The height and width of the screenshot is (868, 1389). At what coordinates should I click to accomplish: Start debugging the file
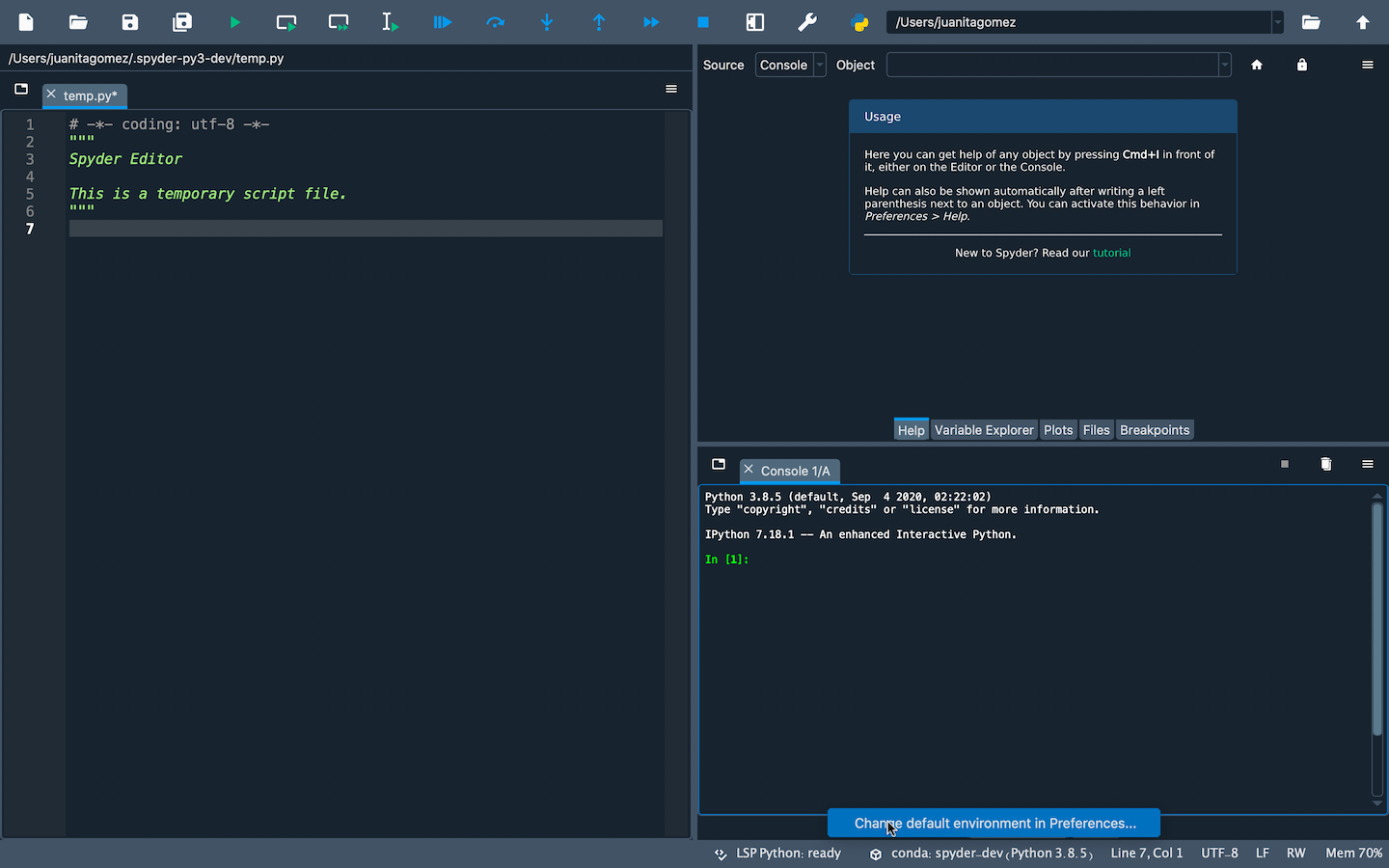pyautogui.click(x=443, y=22)
